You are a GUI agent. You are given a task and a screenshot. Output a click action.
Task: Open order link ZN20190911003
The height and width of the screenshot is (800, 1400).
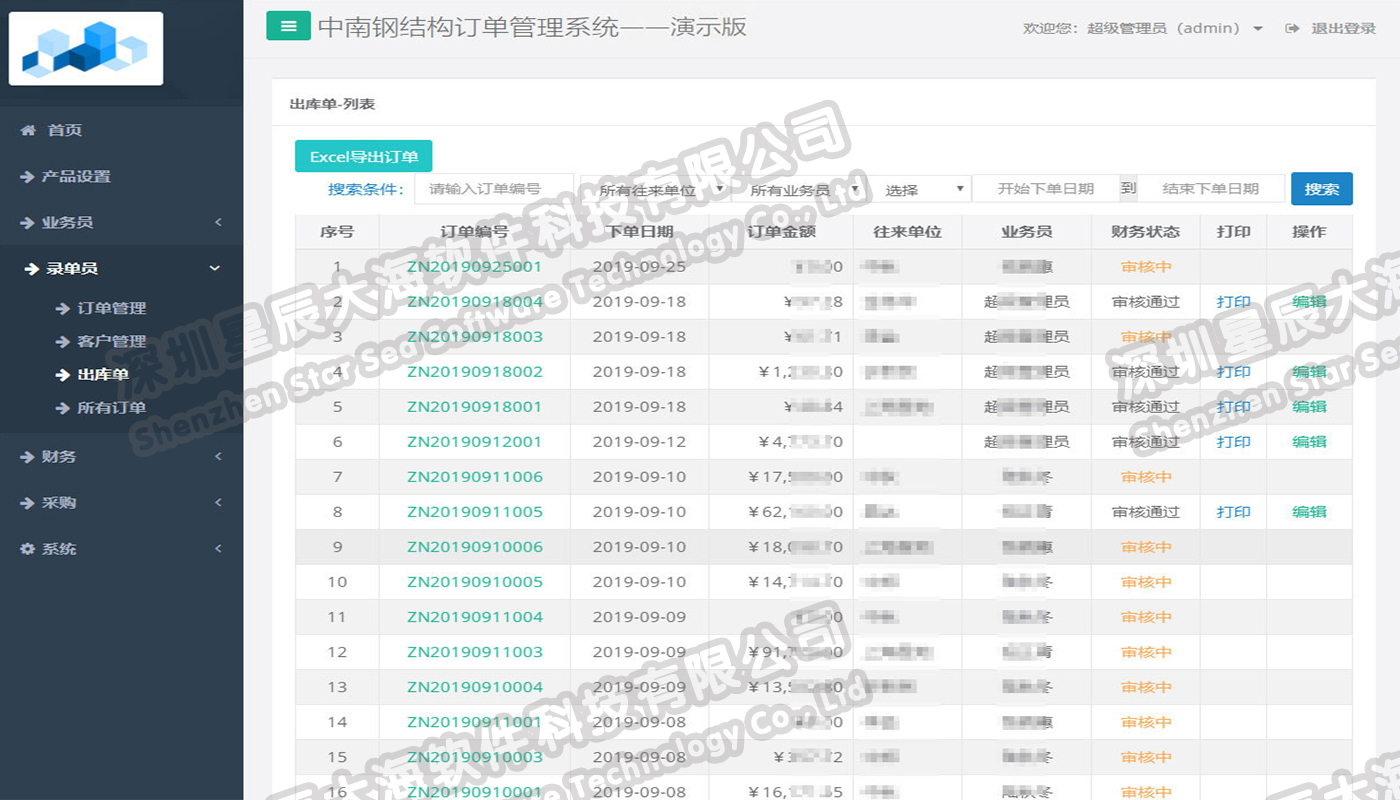(474, 652)
